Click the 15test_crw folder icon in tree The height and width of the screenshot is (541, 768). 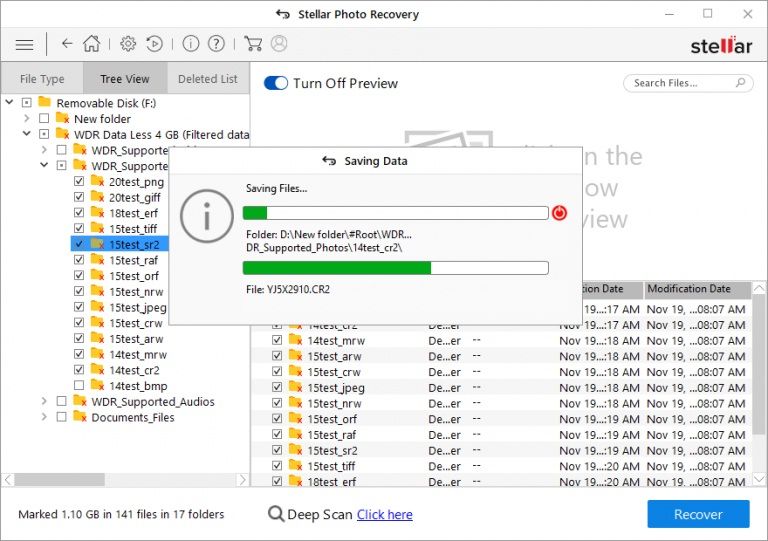[97, 323]
